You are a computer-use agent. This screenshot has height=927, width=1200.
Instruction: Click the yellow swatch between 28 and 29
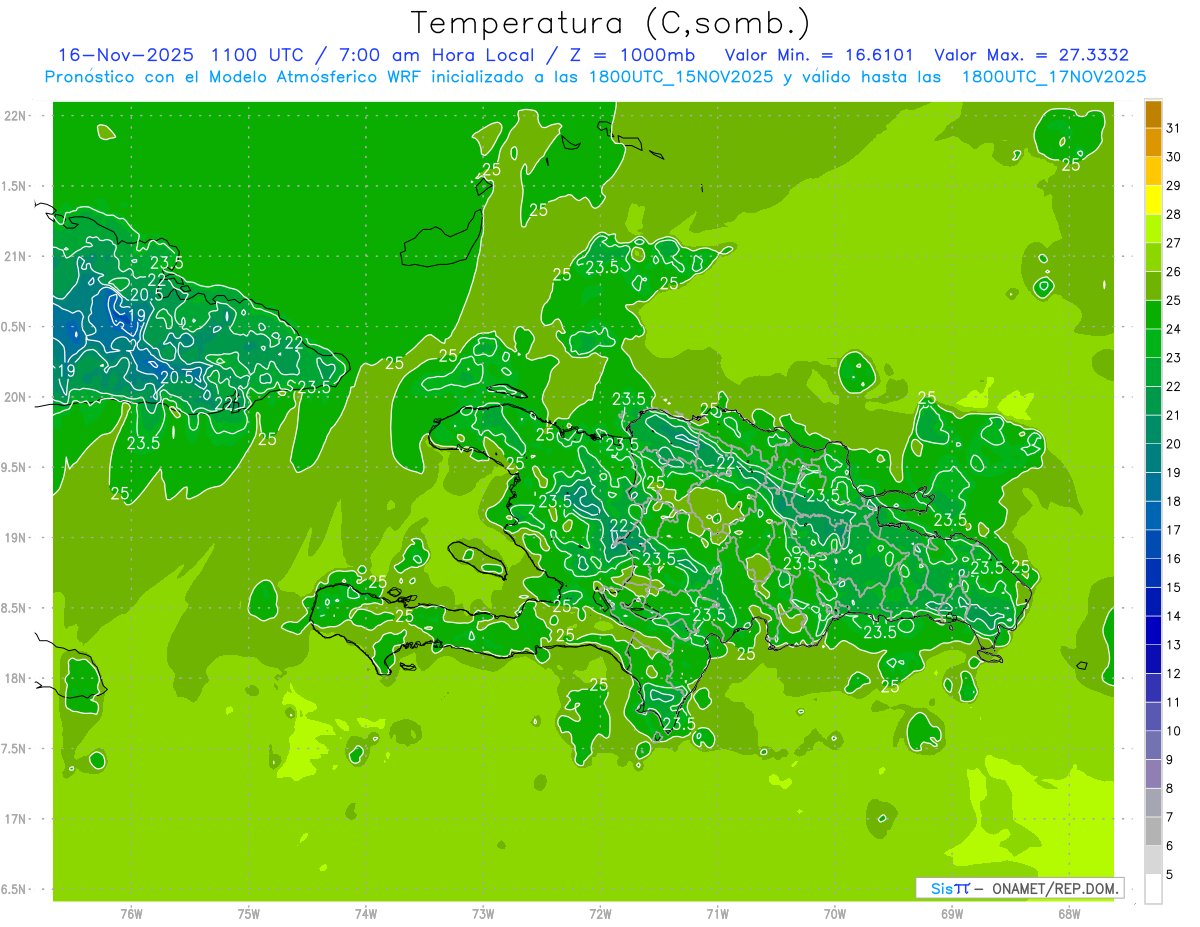1153,200
